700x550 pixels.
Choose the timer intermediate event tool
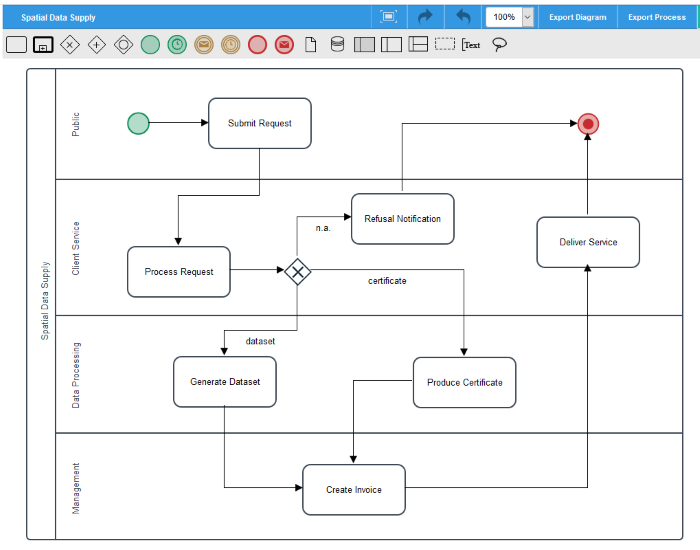click(231, 45)
